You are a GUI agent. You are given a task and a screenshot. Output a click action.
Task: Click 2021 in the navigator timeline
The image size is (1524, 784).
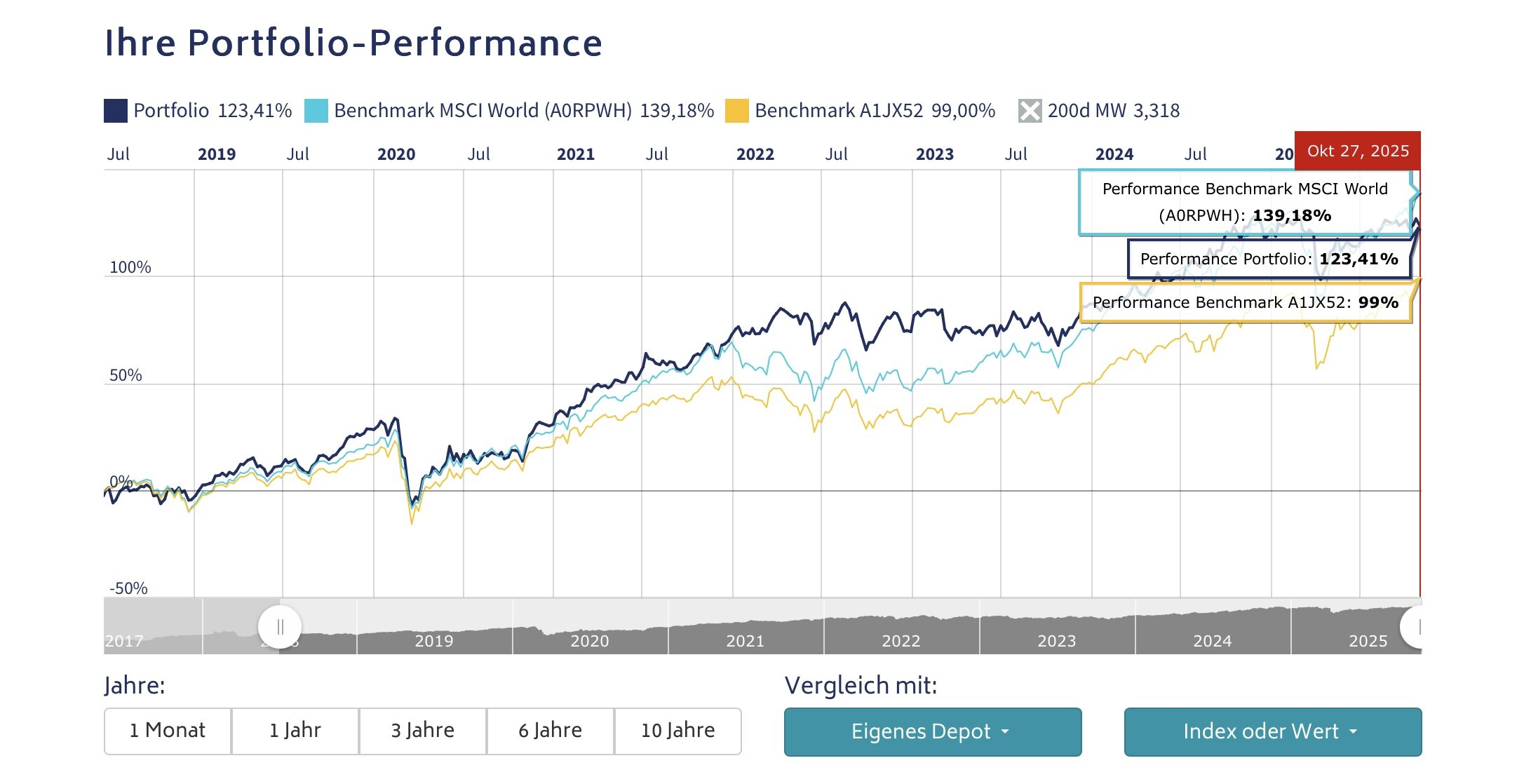pyautogui.click(x=745, y=640)
